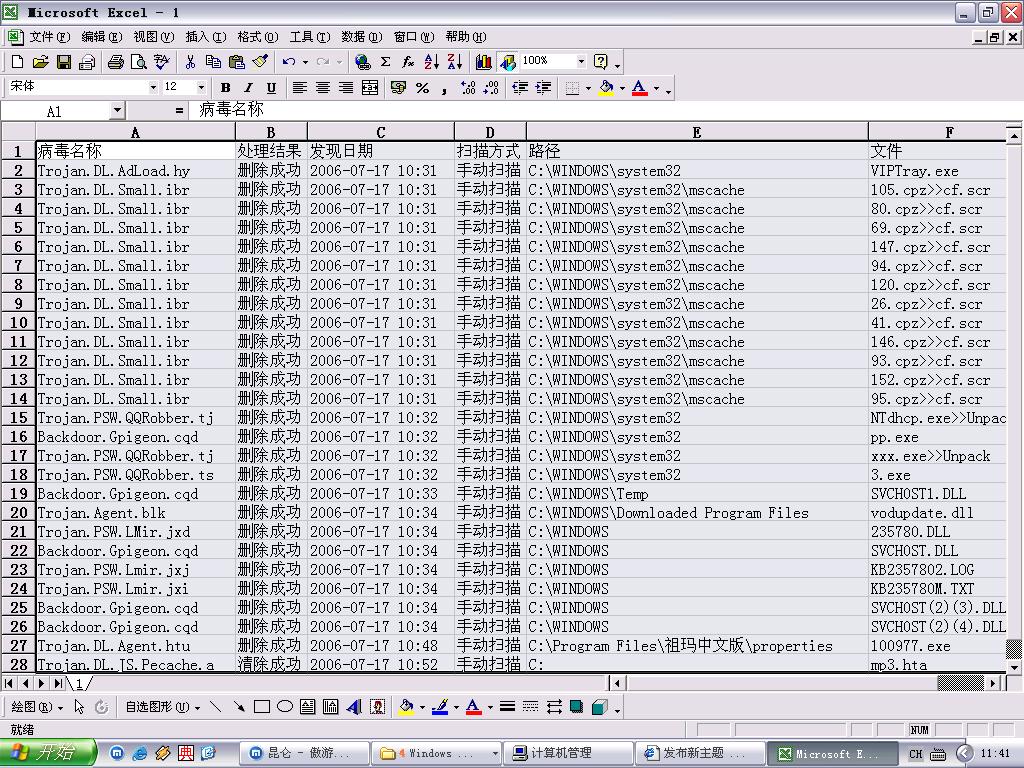Viewport: 1024px width, 768px height.
Task: Switch to 计算机管理 taskbar window
Action: (x=568, y=753)
